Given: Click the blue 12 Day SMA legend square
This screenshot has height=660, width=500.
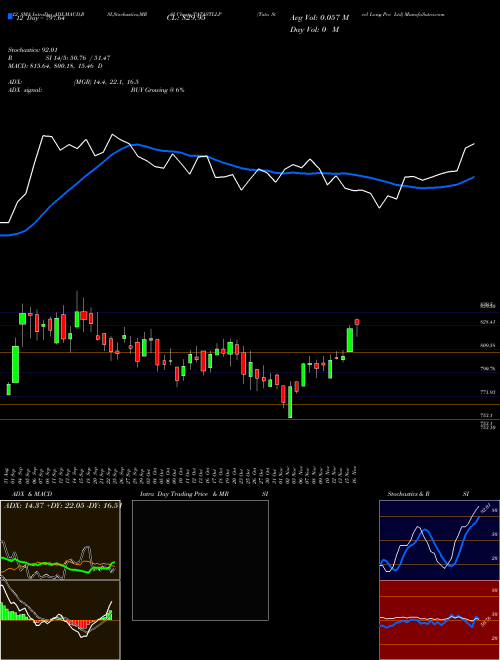Looking at the screenshot, I should coord(11,16).
